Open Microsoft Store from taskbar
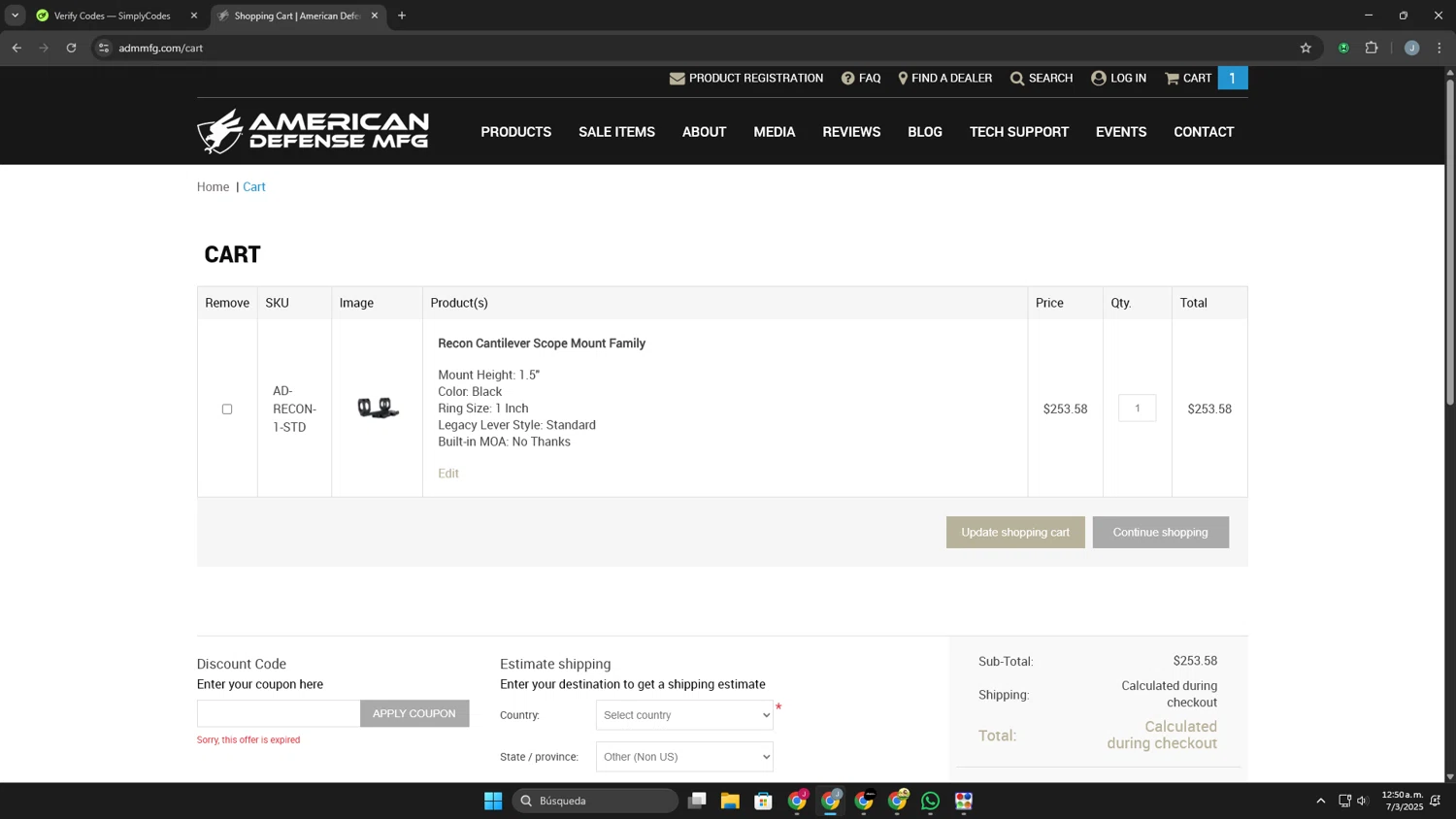Image resolution: width=1456 pixels, height=819 pixels. point(764,801)
